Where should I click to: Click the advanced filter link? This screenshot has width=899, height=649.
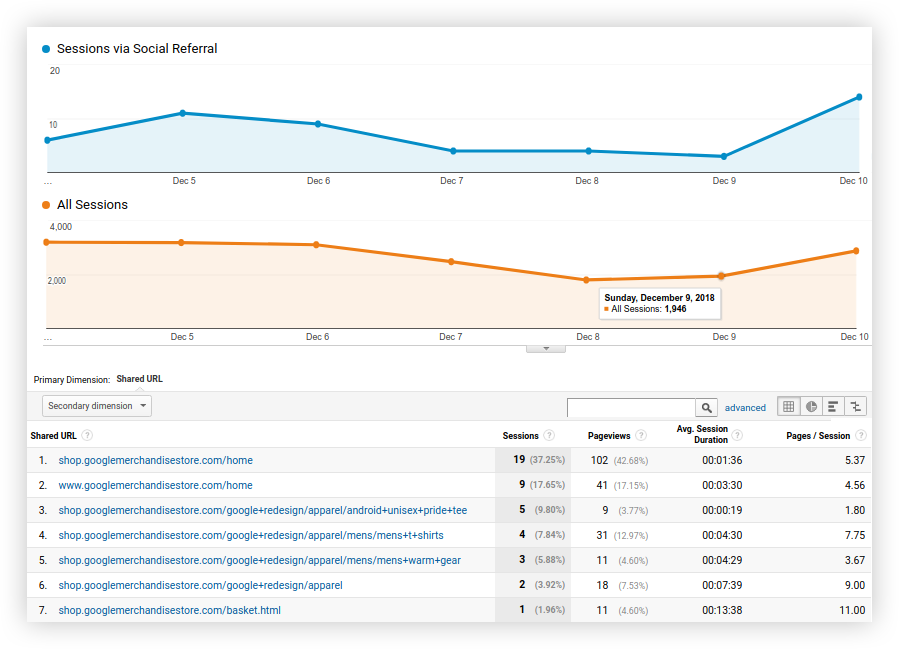[x=745, y=408]
